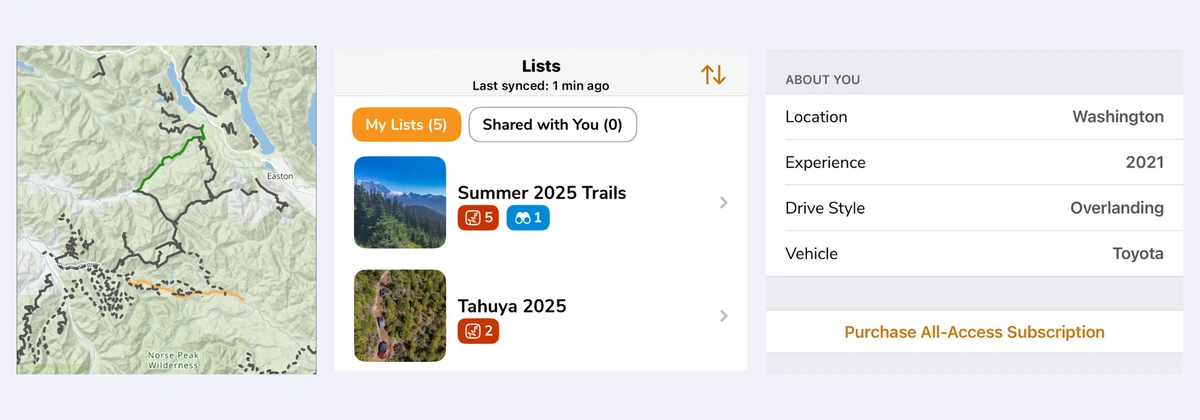Click the red trail badge showing 2
1200x420 pixels.
(x=478, y=331)
